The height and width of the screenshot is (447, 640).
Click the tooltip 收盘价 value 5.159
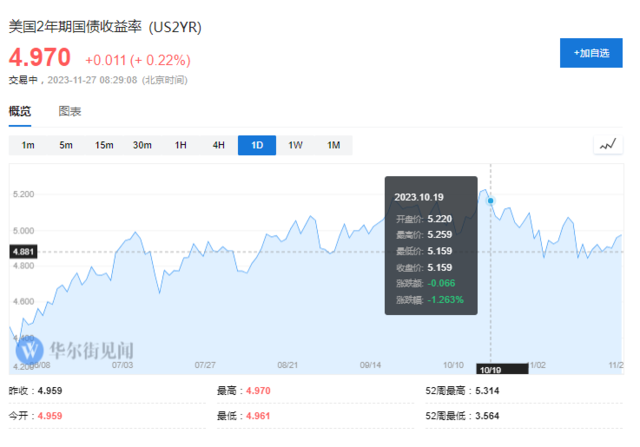440,268
